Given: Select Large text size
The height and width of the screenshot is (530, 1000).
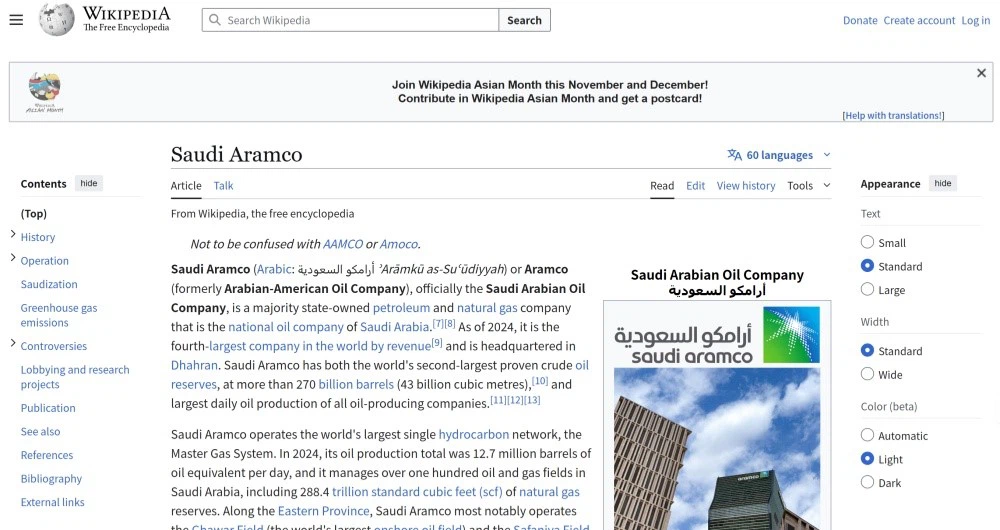Looking at the screenshot, I should click(867, 290).
